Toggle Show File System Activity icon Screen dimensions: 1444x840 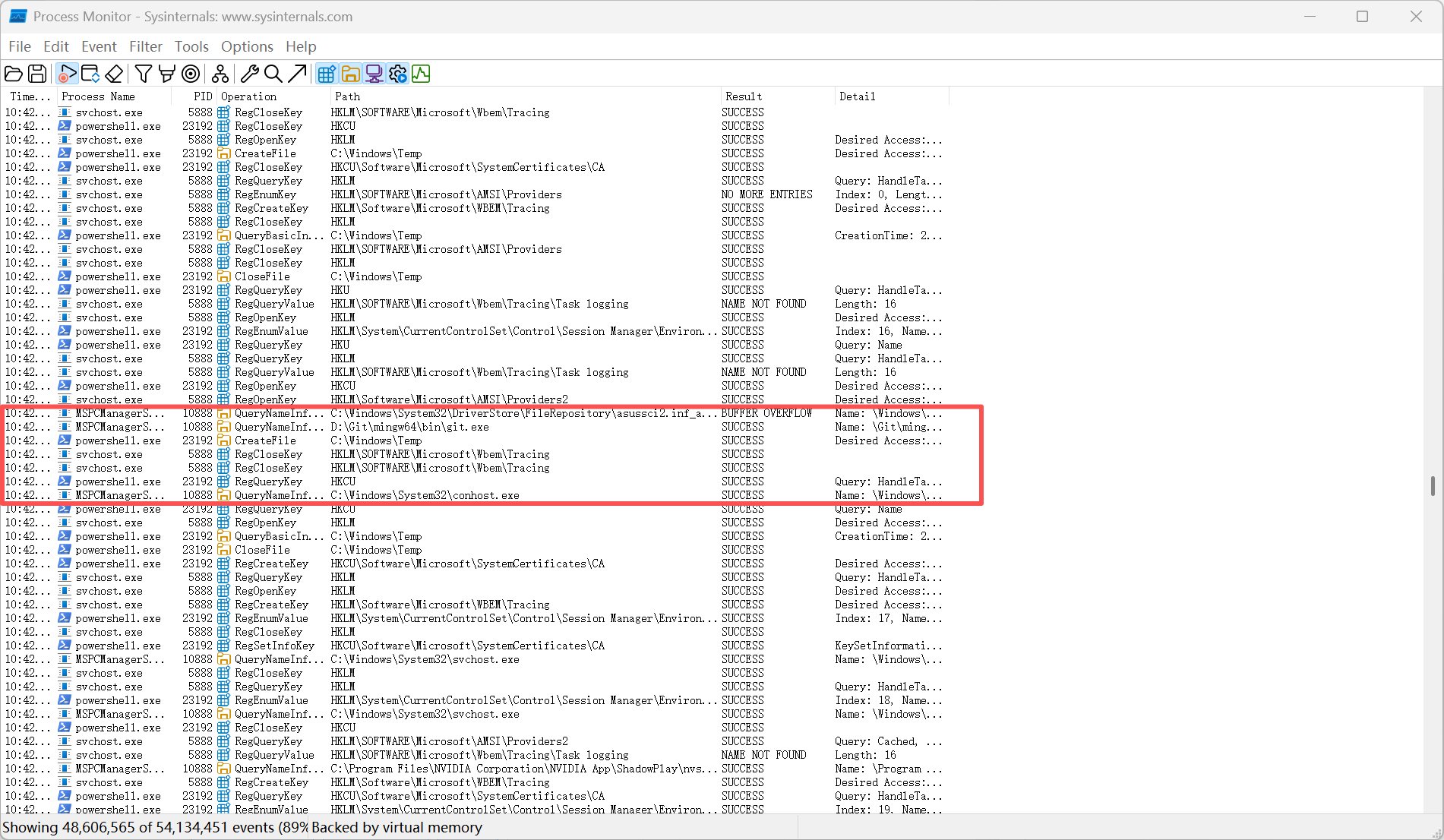pos(350,74)
